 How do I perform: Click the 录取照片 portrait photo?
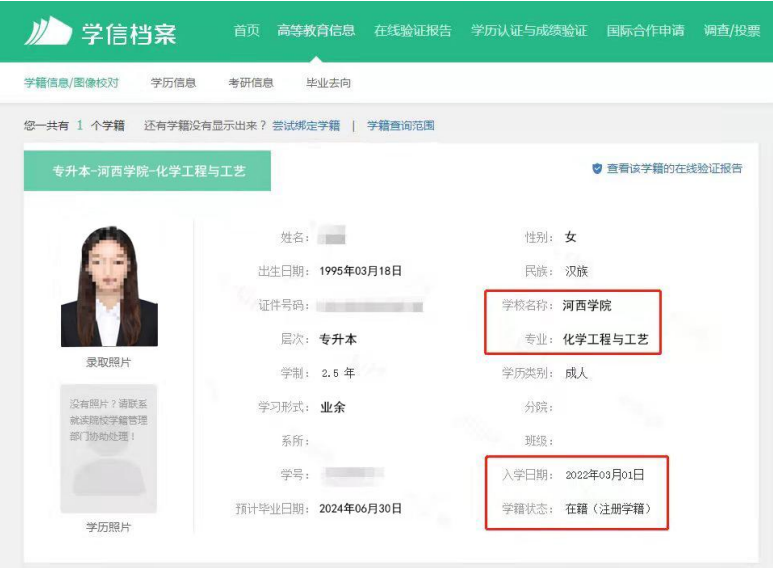point(109,286)
